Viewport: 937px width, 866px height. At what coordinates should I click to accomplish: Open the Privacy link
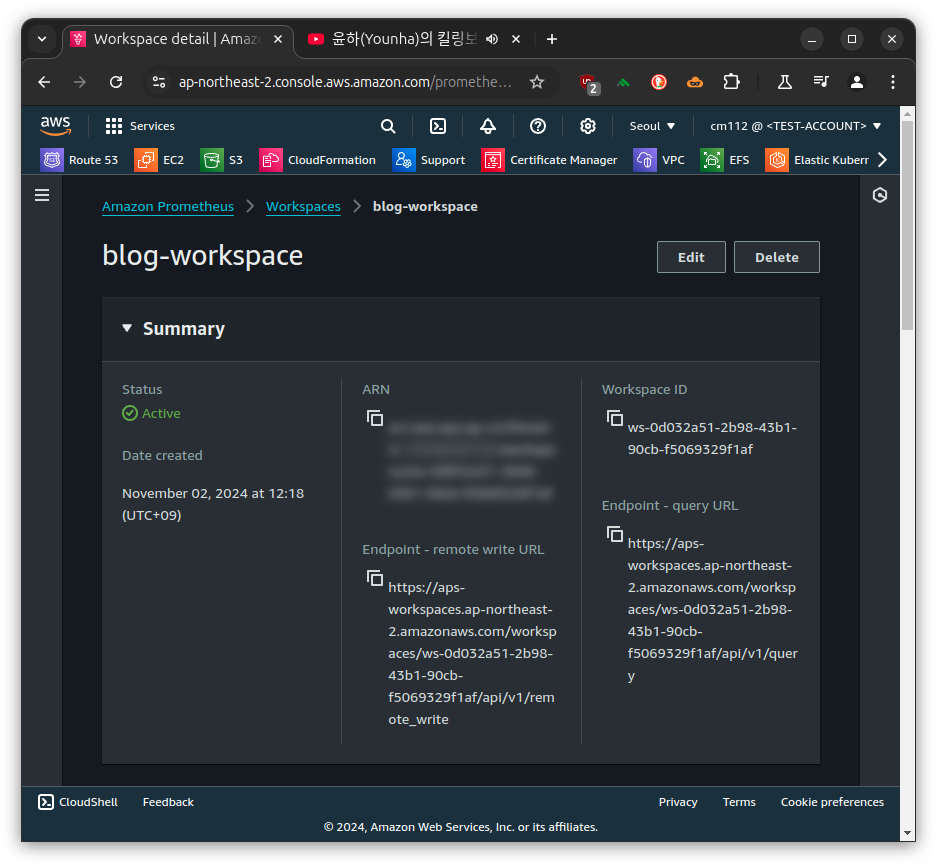(x=678, y=803)
